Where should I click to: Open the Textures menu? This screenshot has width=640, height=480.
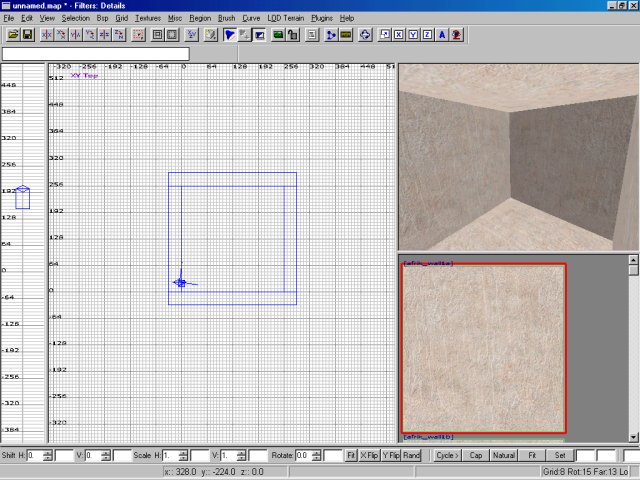pos(148,18)
